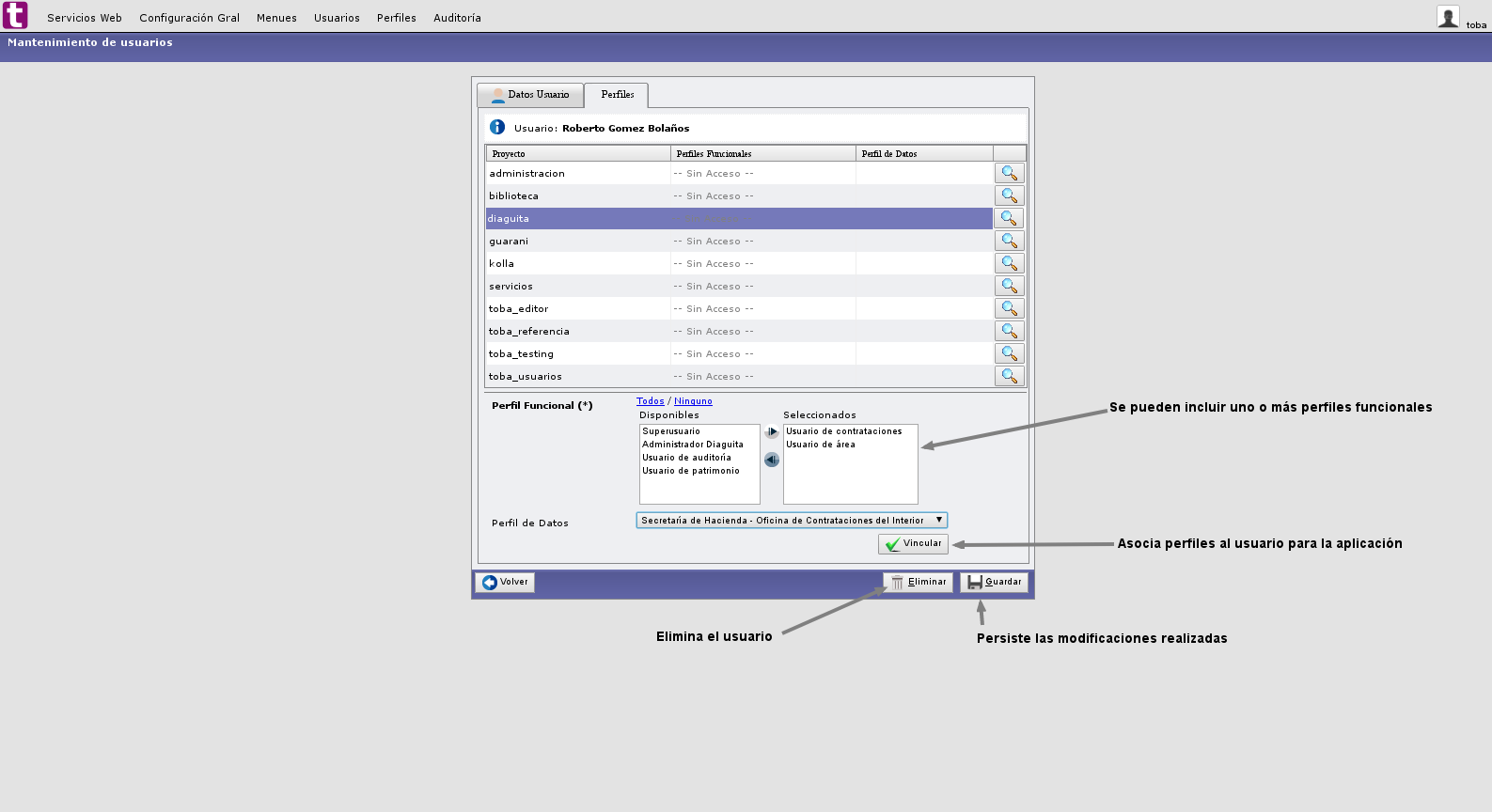
Task: Open the Auditoría menu
Action: click(457, 18)
